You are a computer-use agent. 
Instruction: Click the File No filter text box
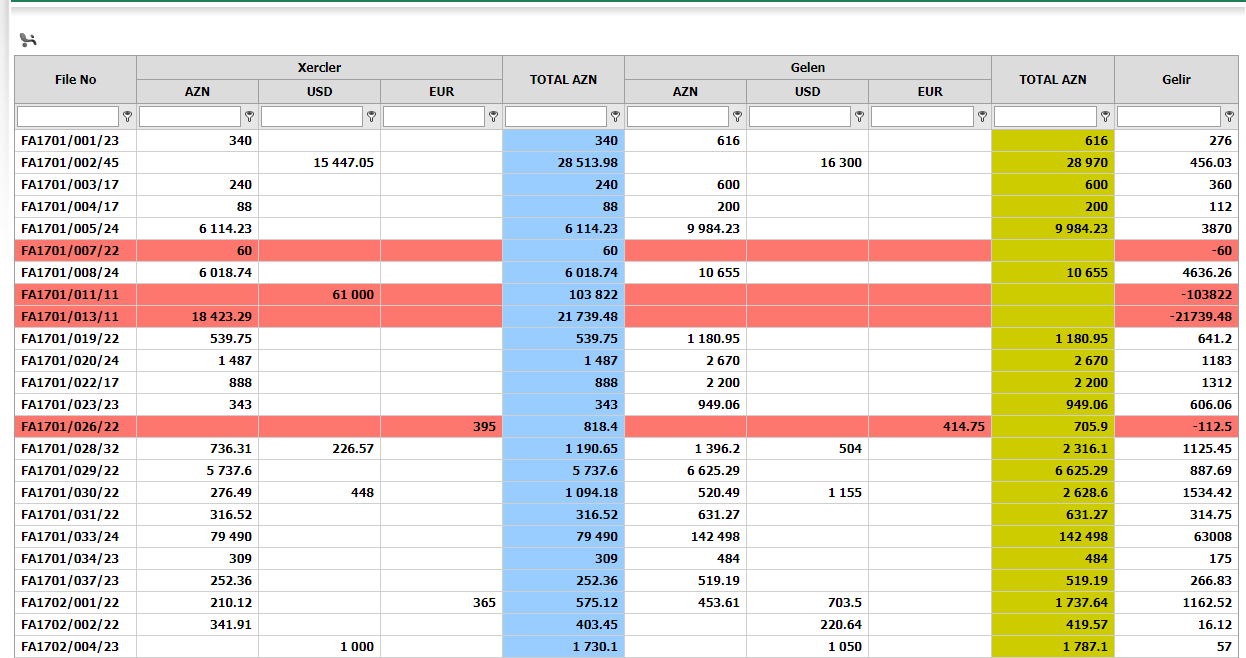click(67, 117)
